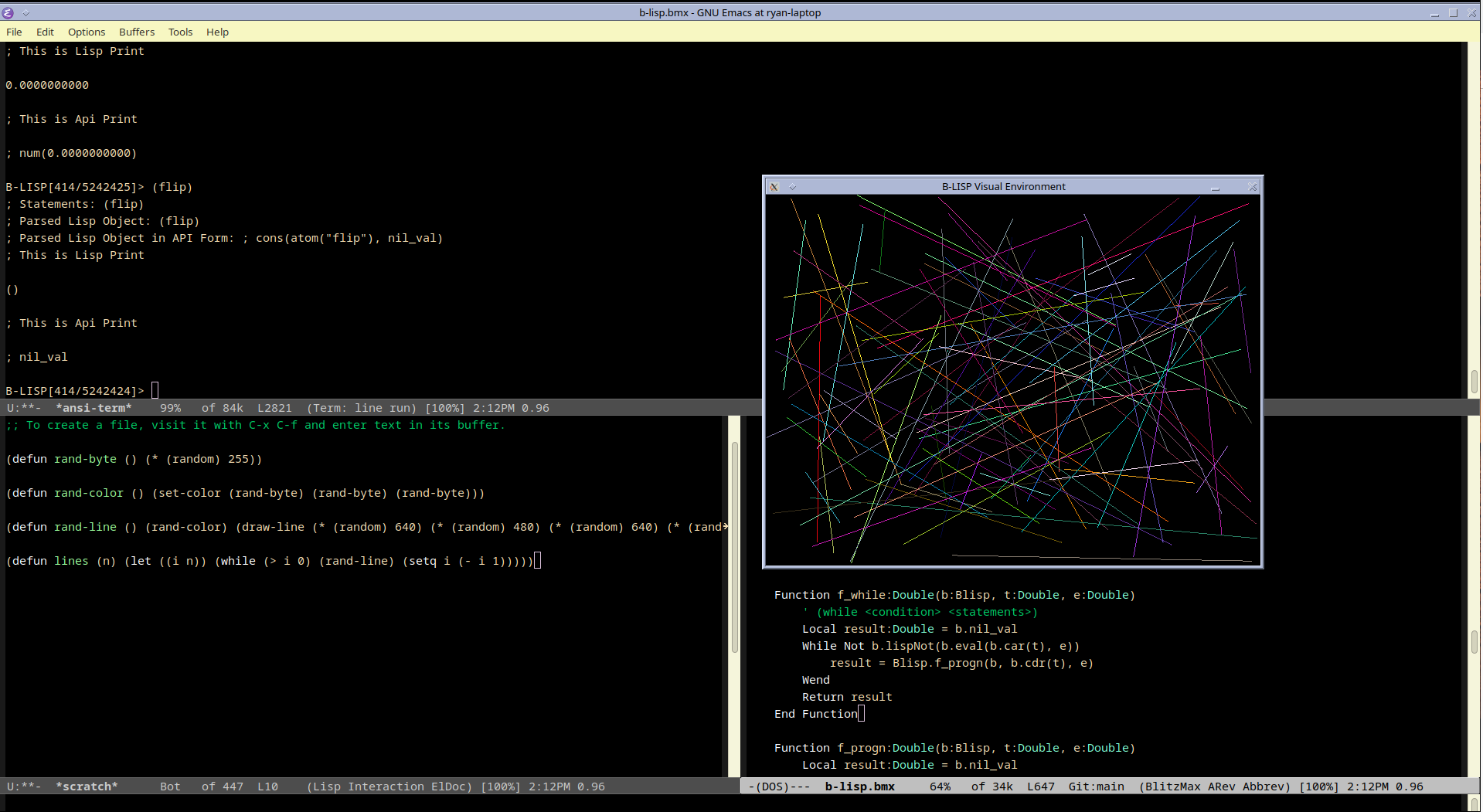Click the Lisp Interaction ElDoc mode indicator

point(389,787)
